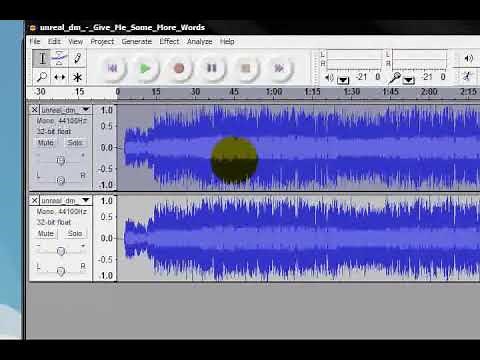Solo the second track
This screenshot has width=480, height=360.
[x=75, y=233]
